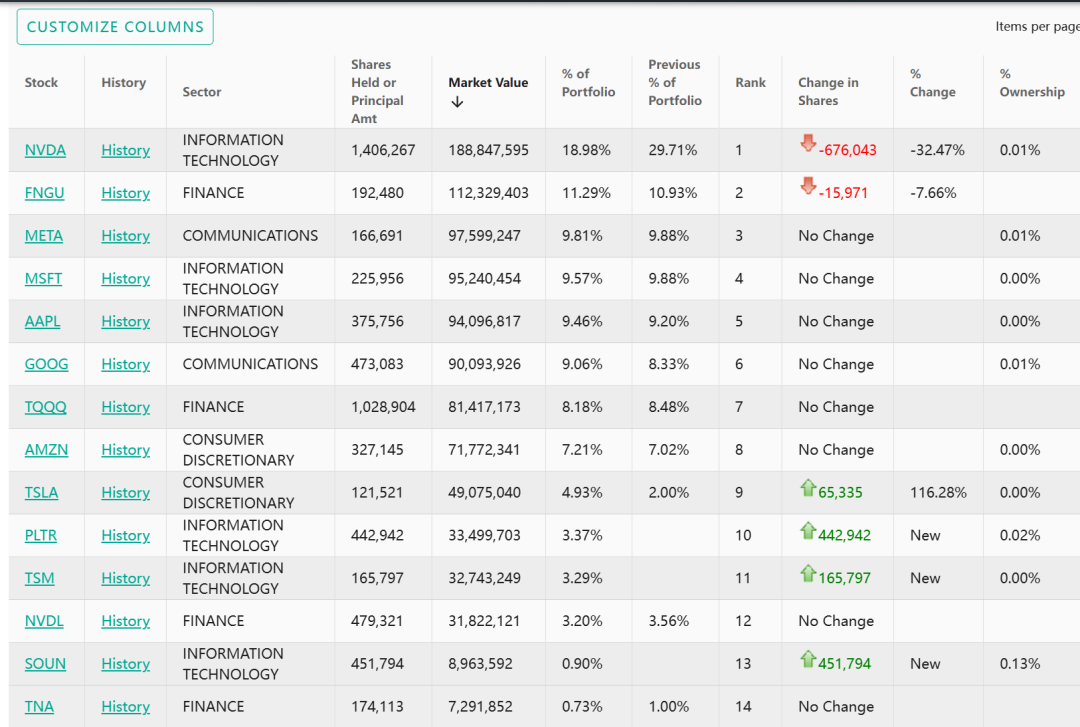This screenshot has width=1080, height=727.
Task: View History for META
Action: click(125, 236)
